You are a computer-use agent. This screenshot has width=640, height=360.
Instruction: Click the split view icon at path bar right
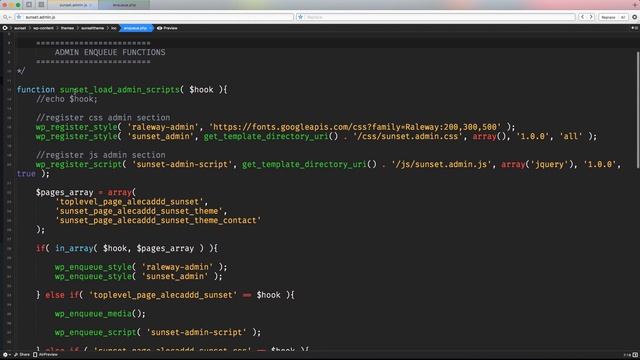coord(635,28)
